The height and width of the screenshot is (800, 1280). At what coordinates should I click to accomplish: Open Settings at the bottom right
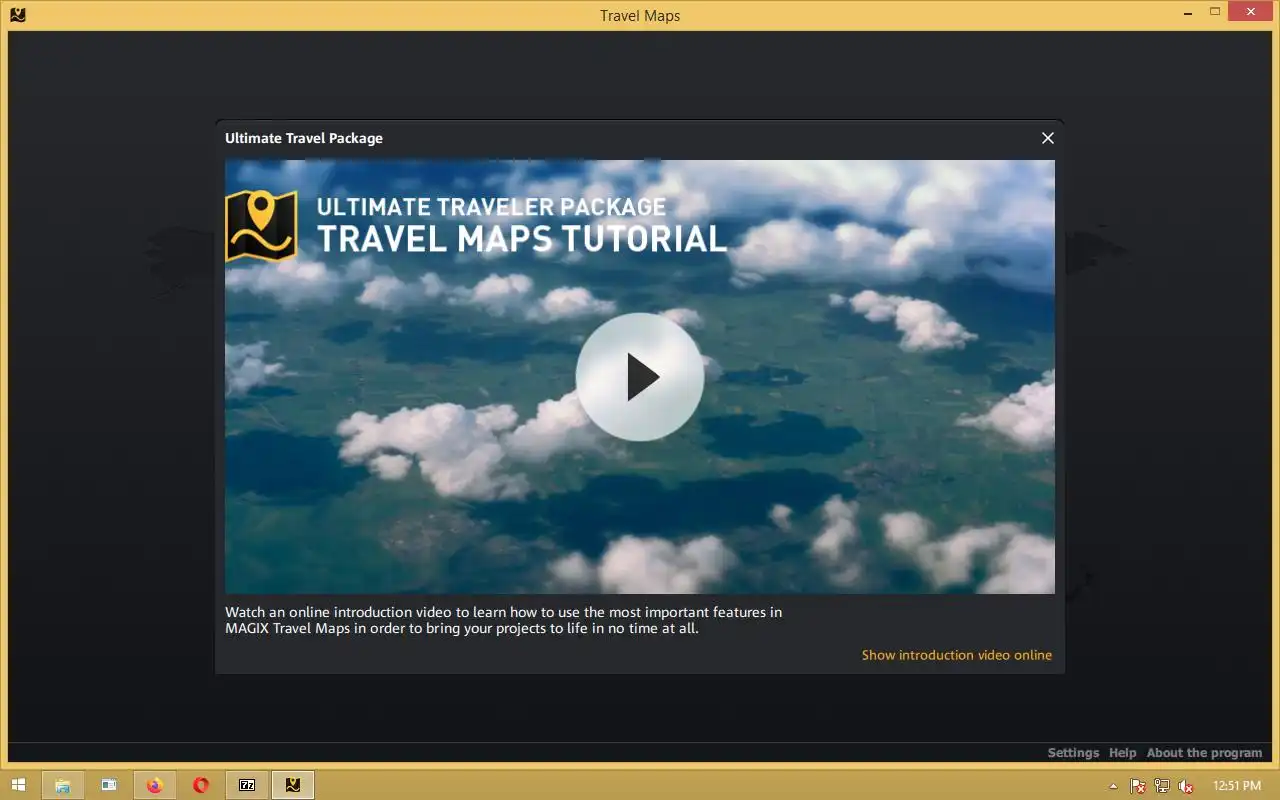pos(1073,753)
